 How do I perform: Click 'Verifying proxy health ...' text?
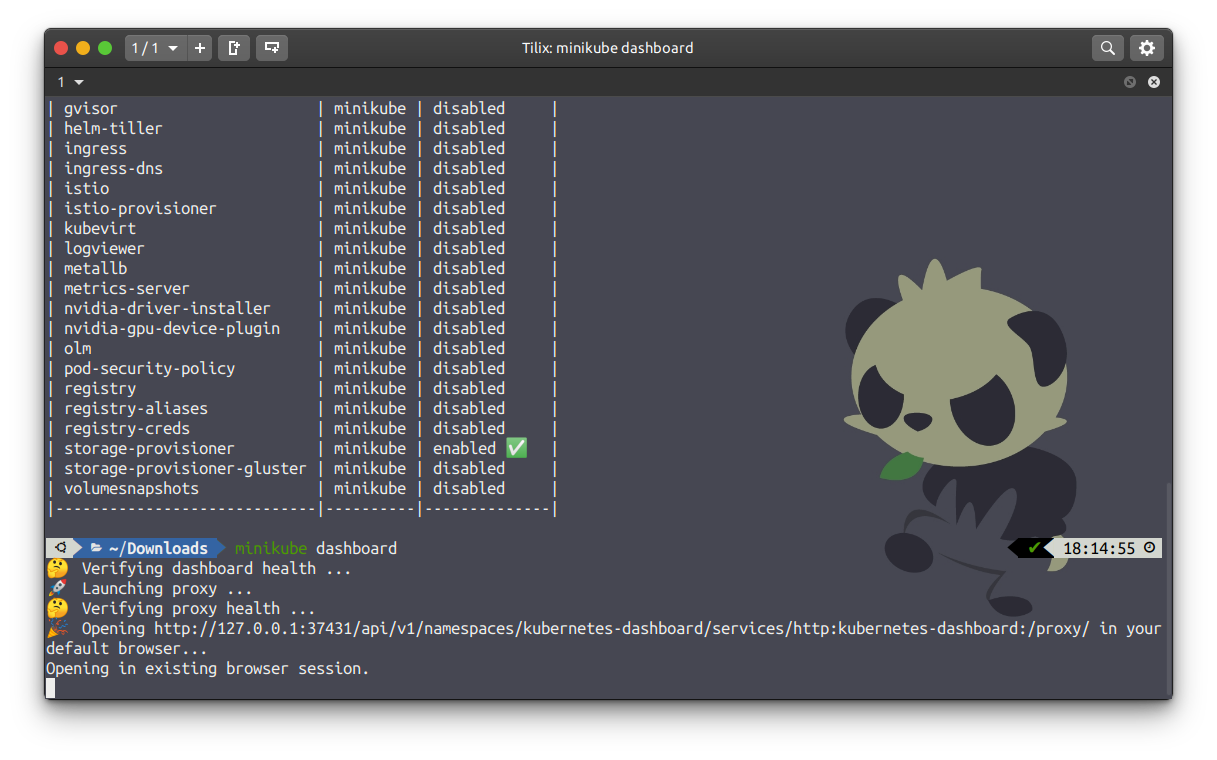pyautogui.click(x=198, y=608)
